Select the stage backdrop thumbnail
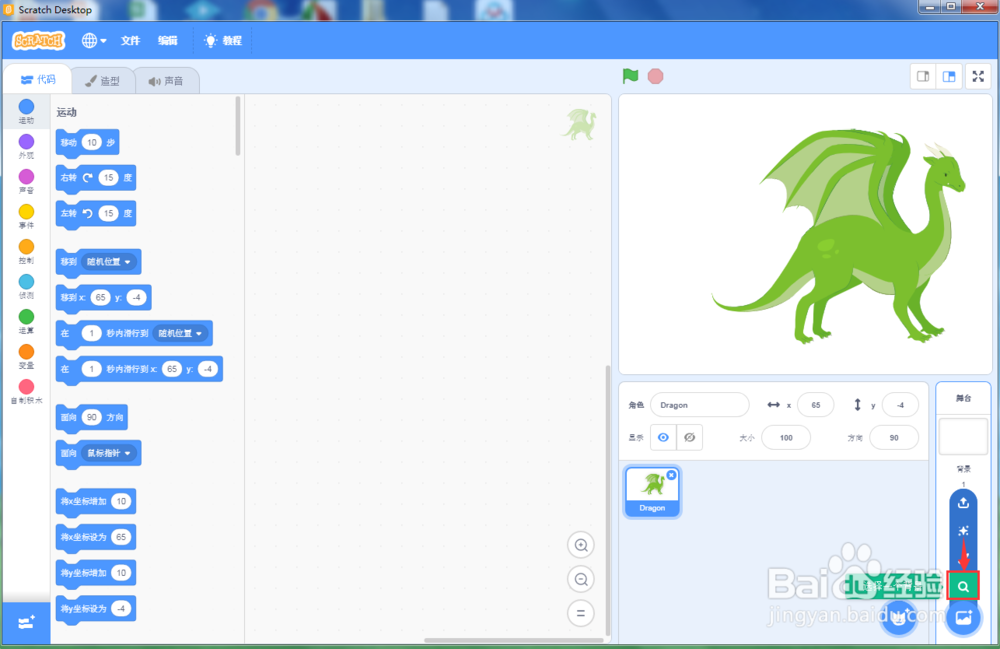This screenshot has width=1000, height=649. (963, 437)
